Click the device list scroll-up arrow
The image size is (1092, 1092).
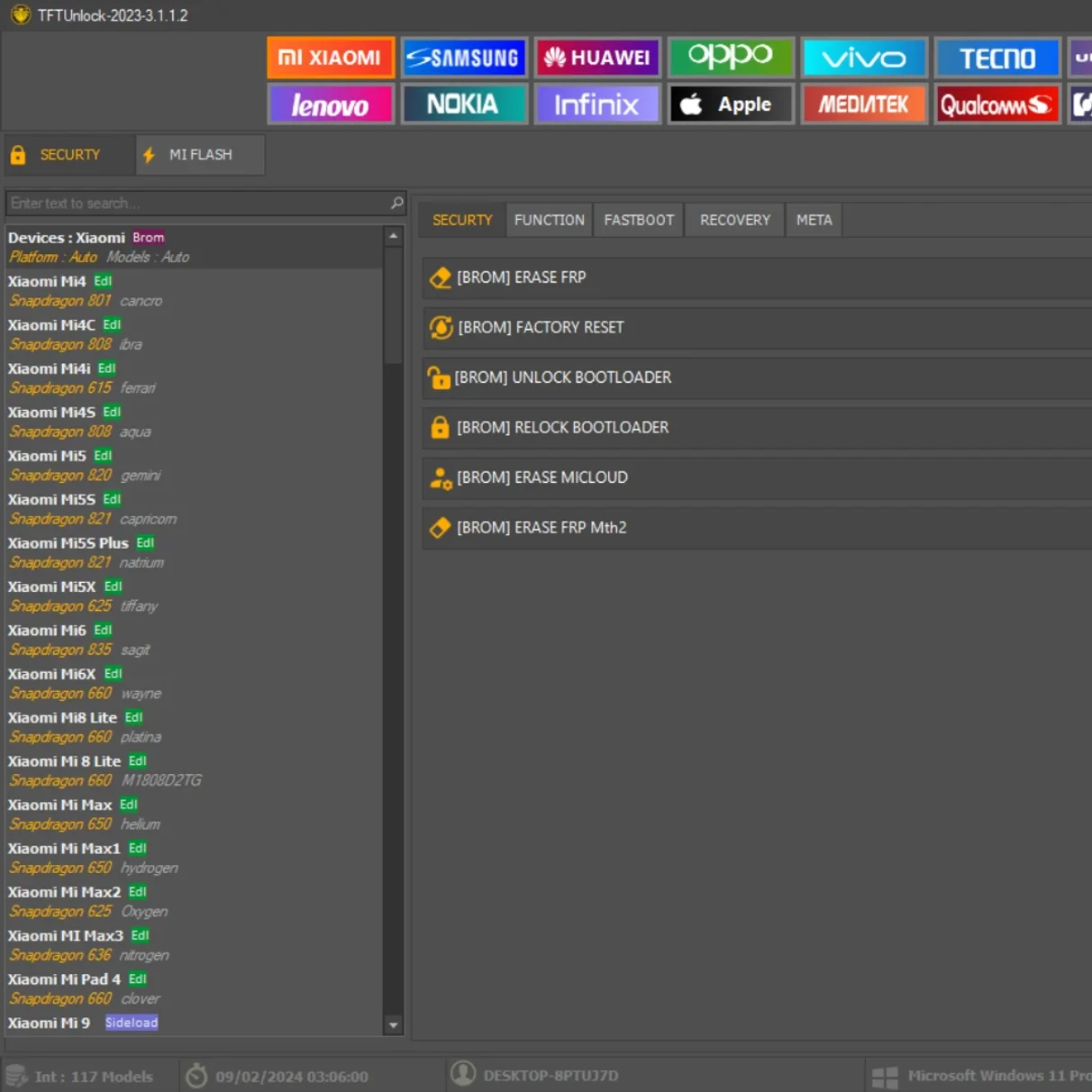point(393,236)
